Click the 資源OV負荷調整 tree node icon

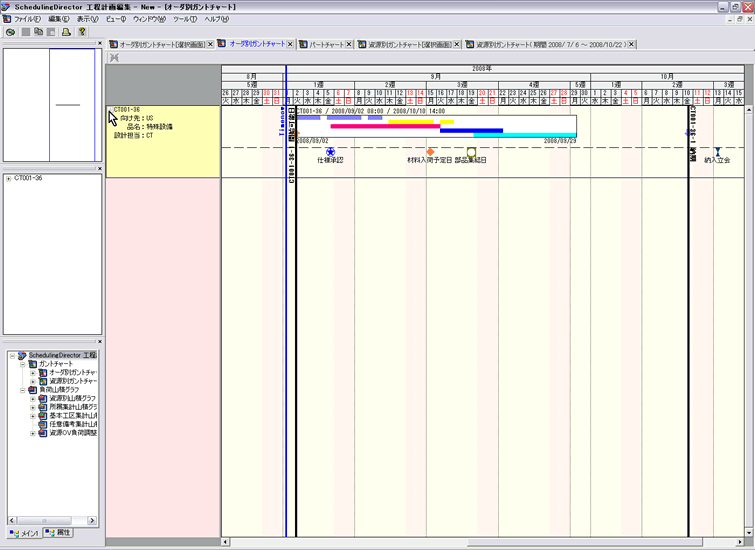coord(43,433)
